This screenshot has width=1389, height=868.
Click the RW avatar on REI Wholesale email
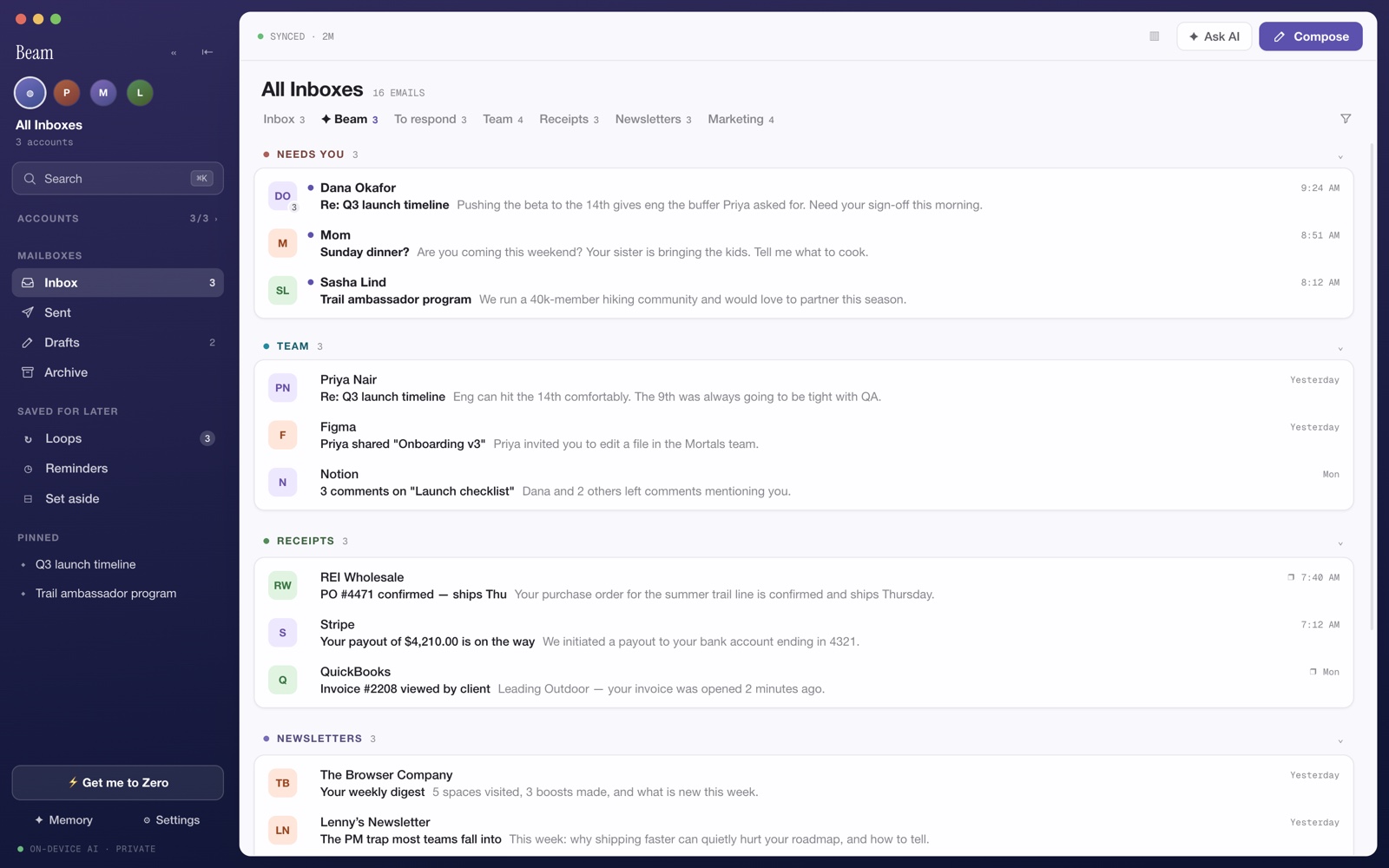pyautogui.click(x=283, y=586)
